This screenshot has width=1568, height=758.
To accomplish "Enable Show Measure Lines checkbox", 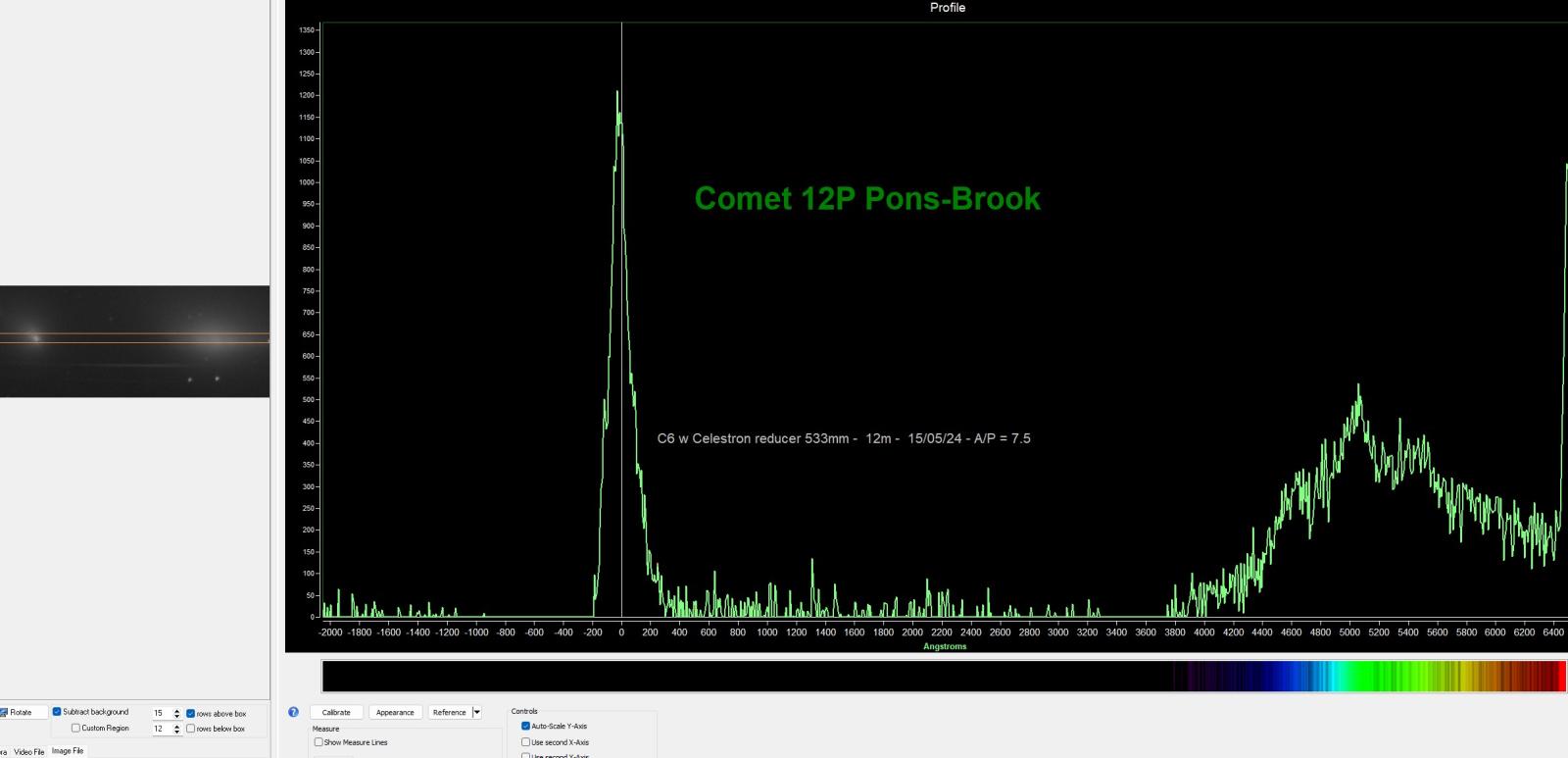I will coord(318,742).
